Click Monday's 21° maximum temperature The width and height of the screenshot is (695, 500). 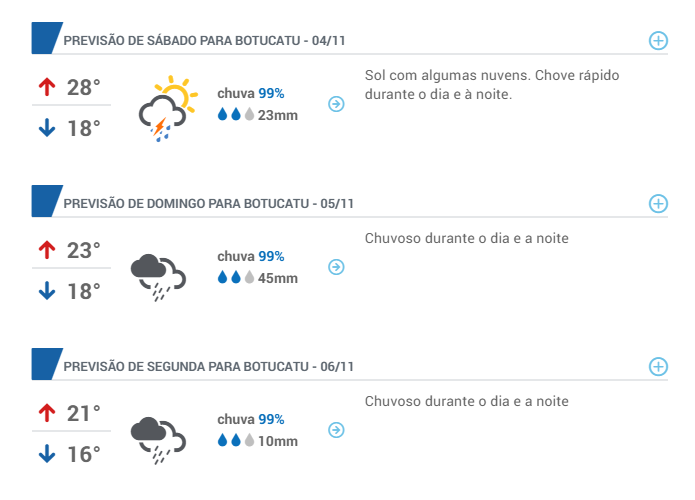click(84, 413)
